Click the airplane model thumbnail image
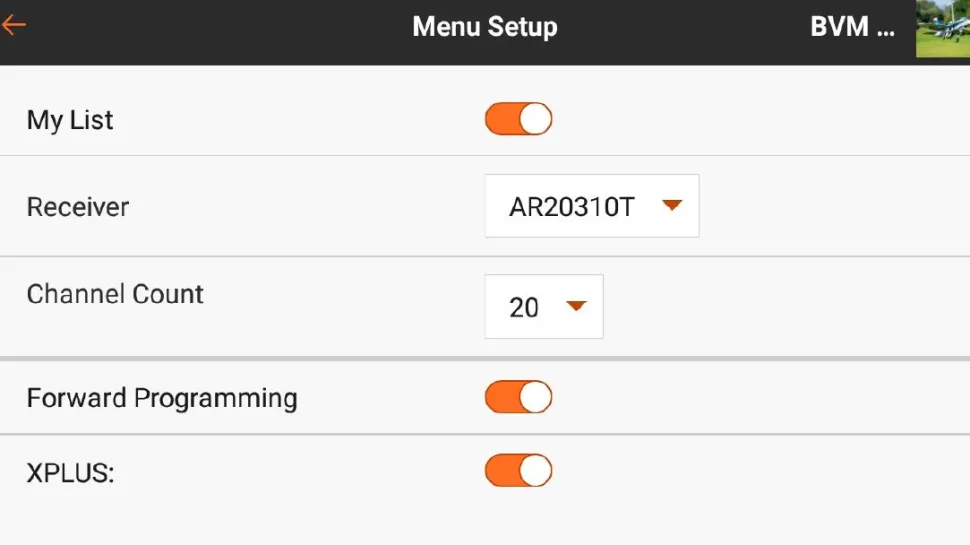970x545 pixels. (x=942, y=28)
